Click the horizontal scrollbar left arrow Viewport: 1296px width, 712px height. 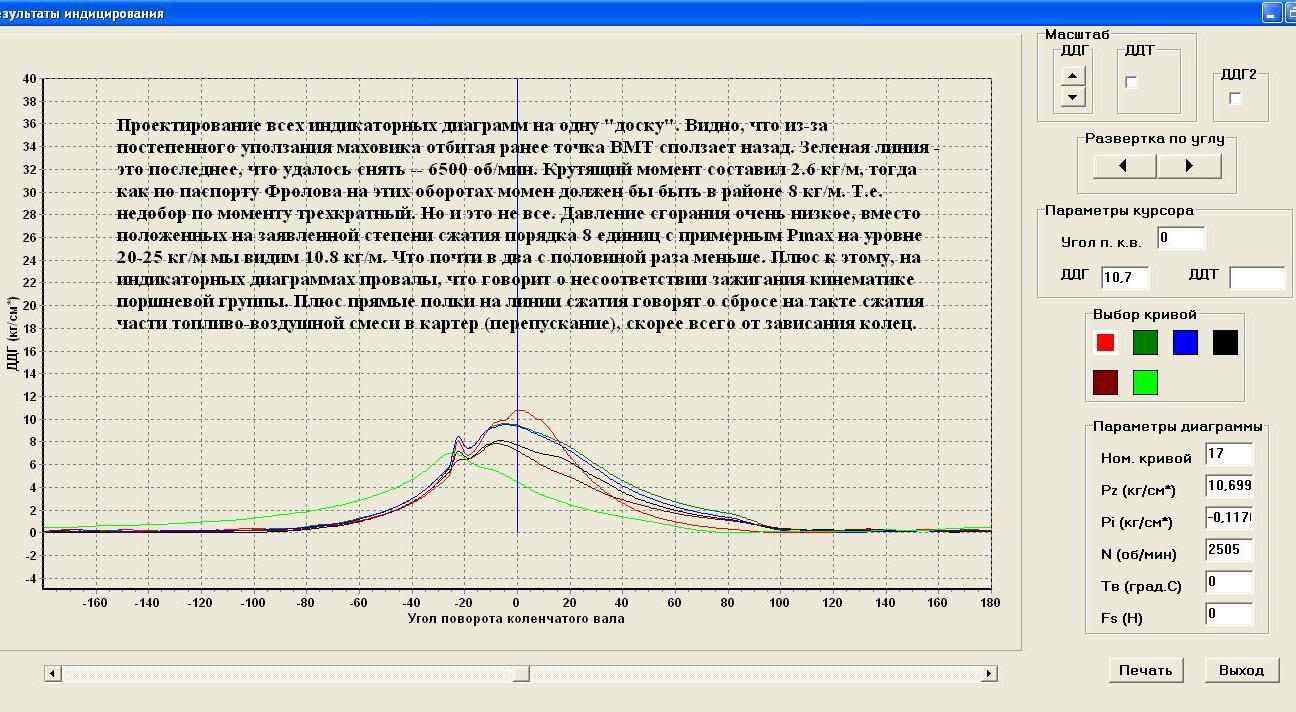[53, 674]
